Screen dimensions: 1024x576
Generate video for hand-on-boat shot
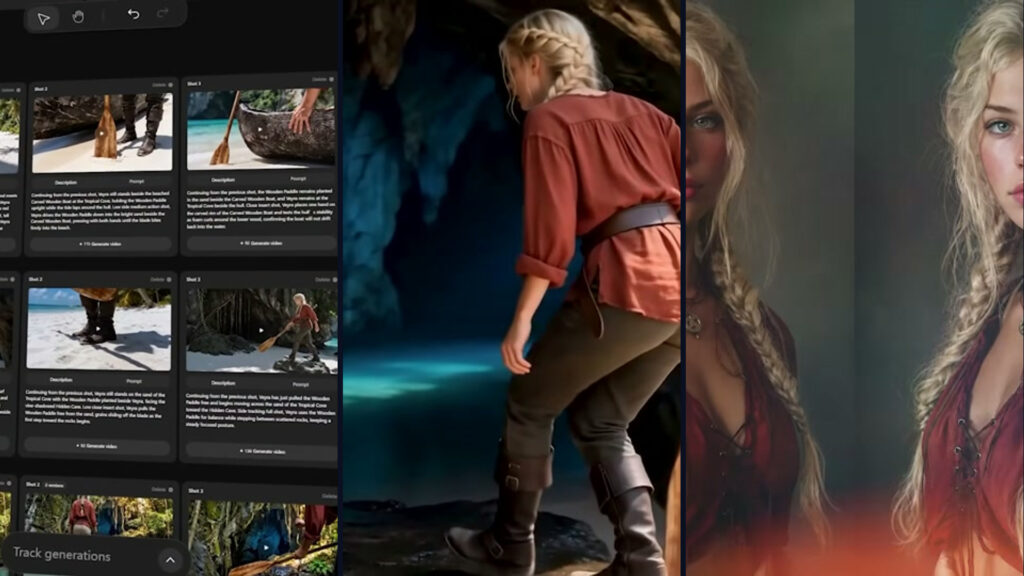261,243
